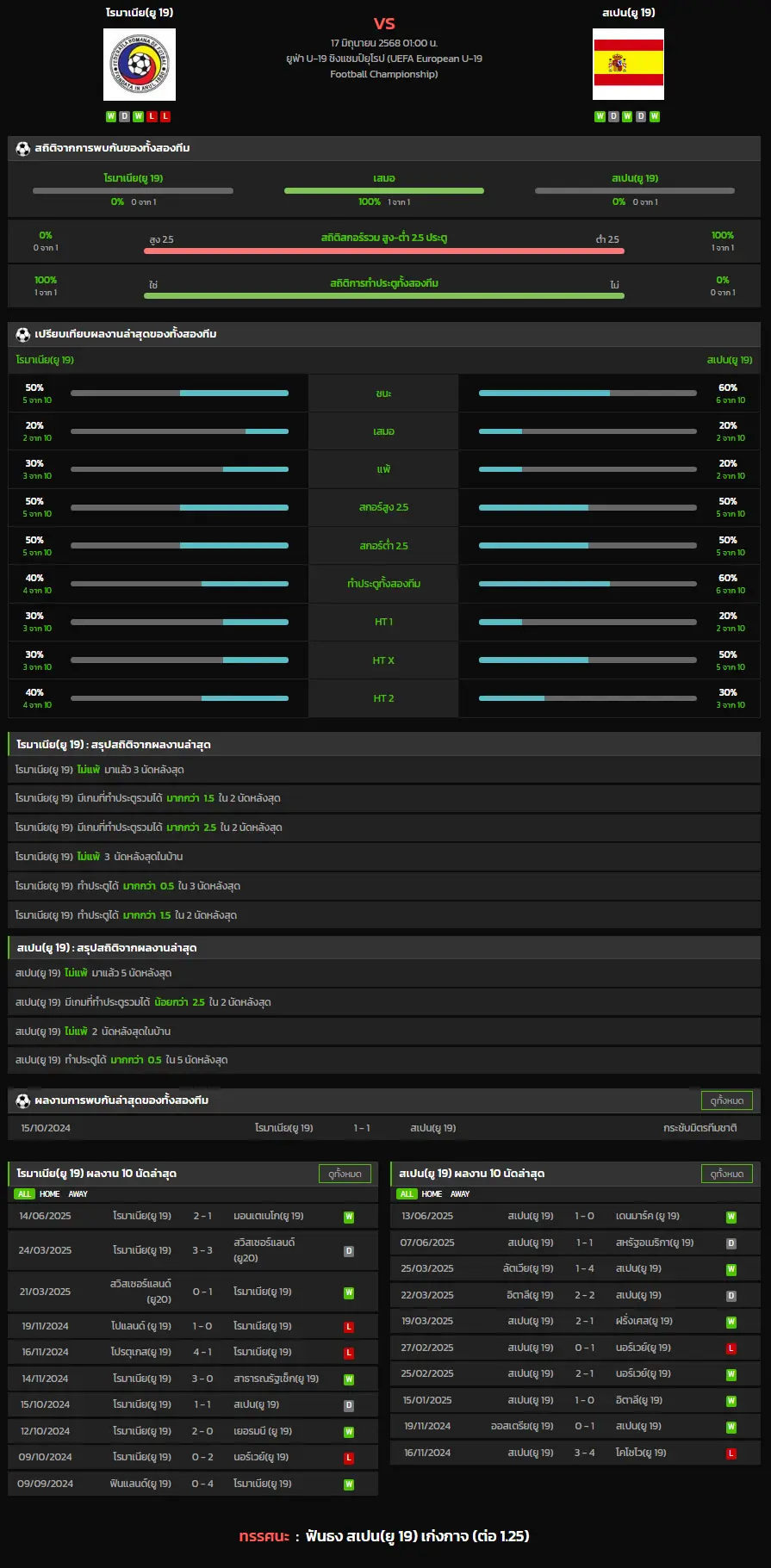The width and height of the screenshot is (771, 1568).
Task: Click L badge of the 16/11/2024 Spain match
Action: tap(731, 1453)
